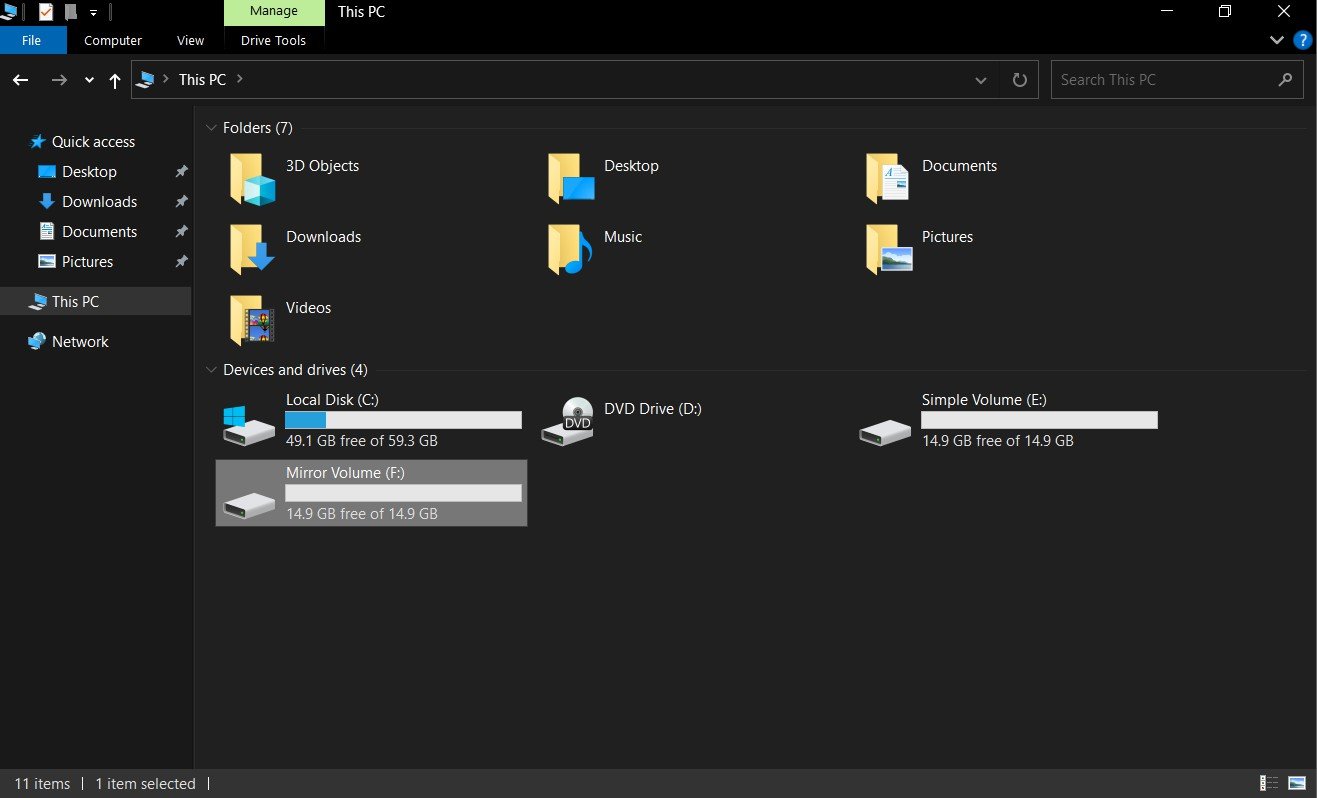The height and width of the screenshot is (798, 1317).
Task: Unpin Documents from Quick access
Action: point(181,232)
